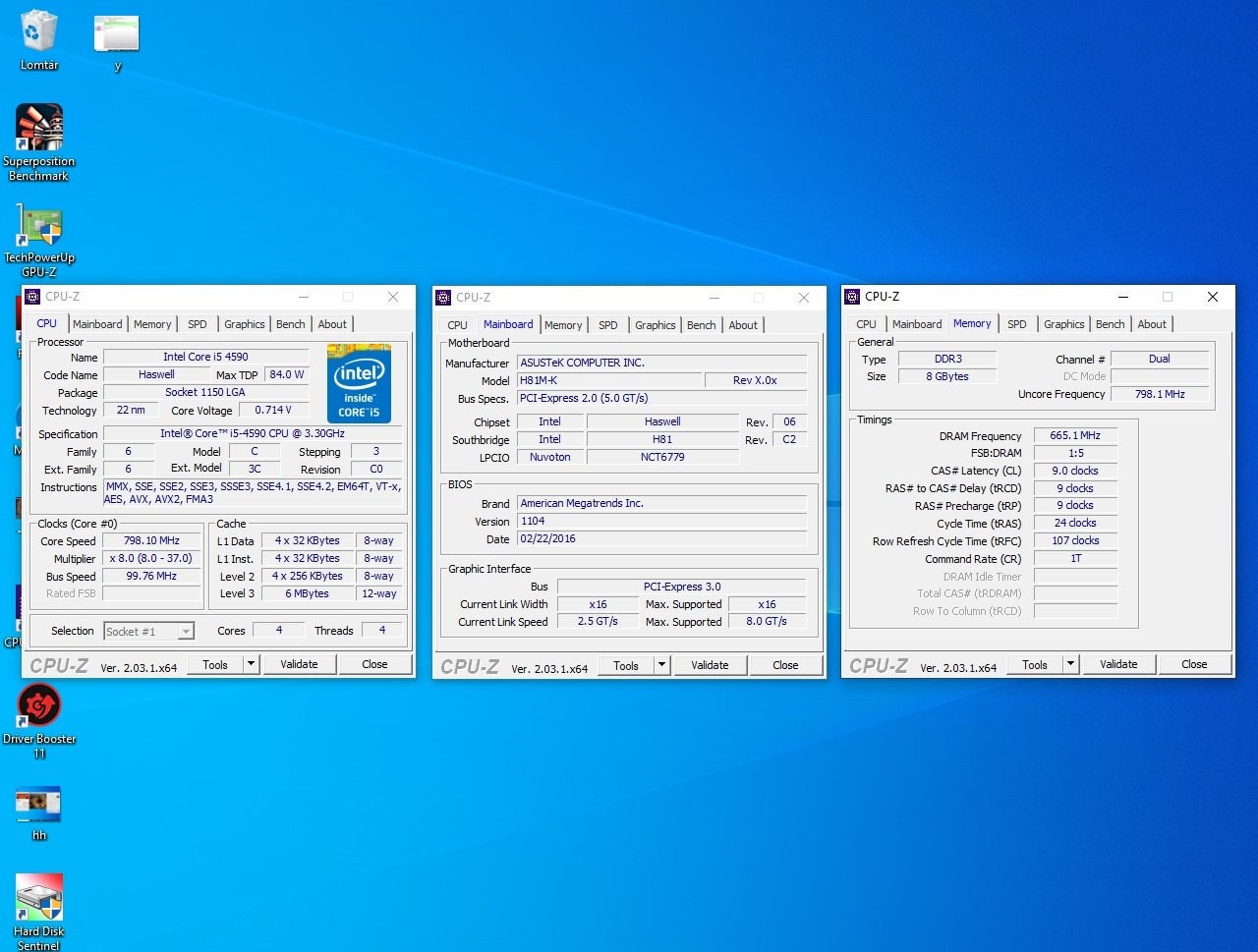Click the LPCIO value NCT6779
This screenshot has width=1258, height=952.
click(662, 457)
